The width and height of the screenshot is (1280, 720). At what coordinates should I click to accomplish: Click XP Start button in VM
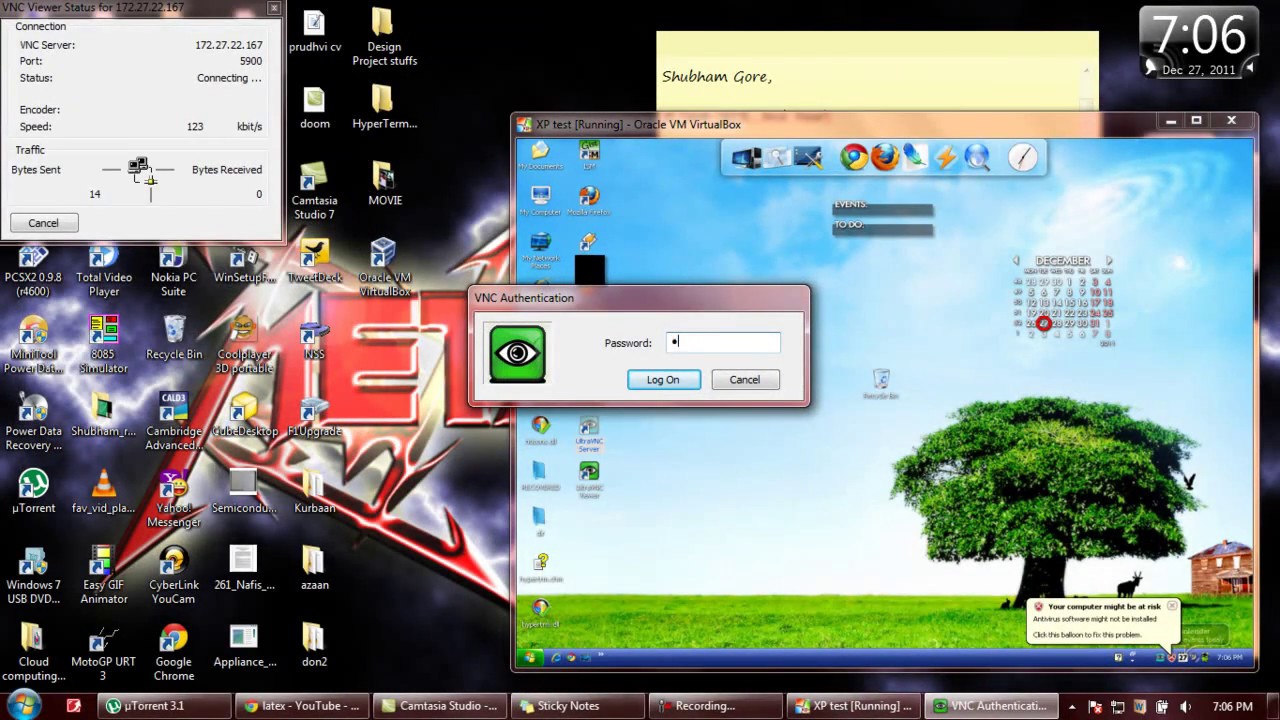coord(529,657)
